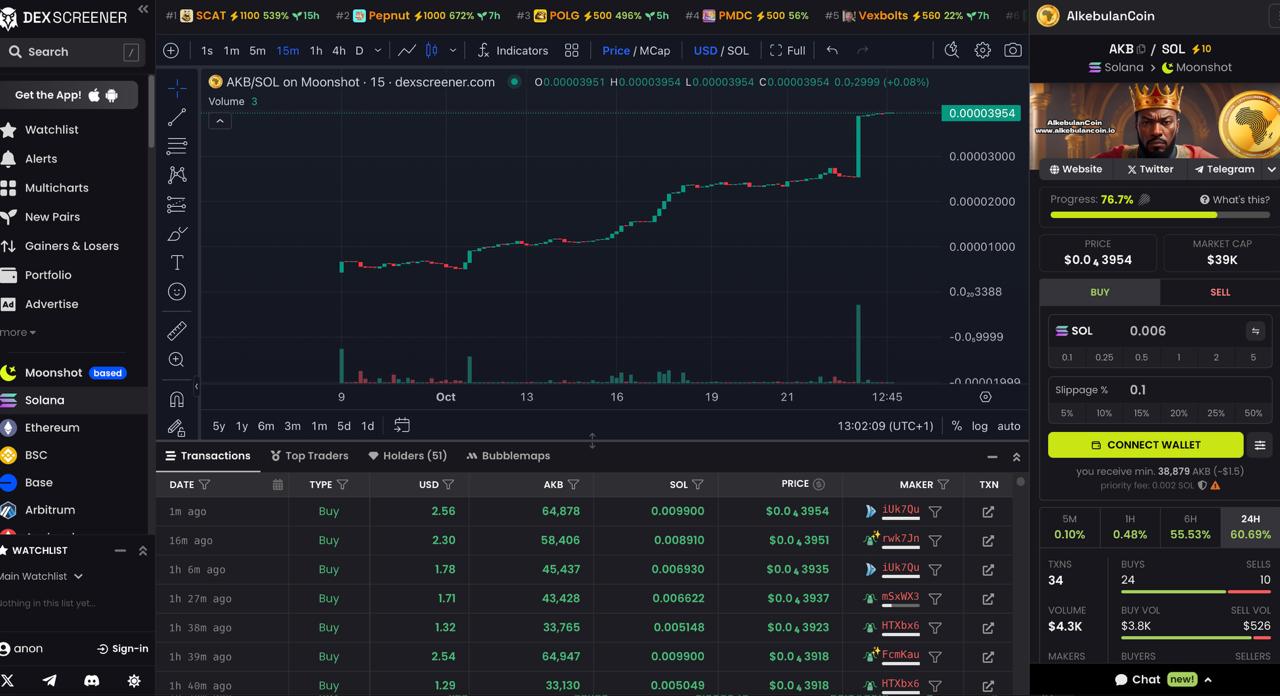Open trade settings beside Connect Wallet

pyautogui.click(x=1260, y=445)
